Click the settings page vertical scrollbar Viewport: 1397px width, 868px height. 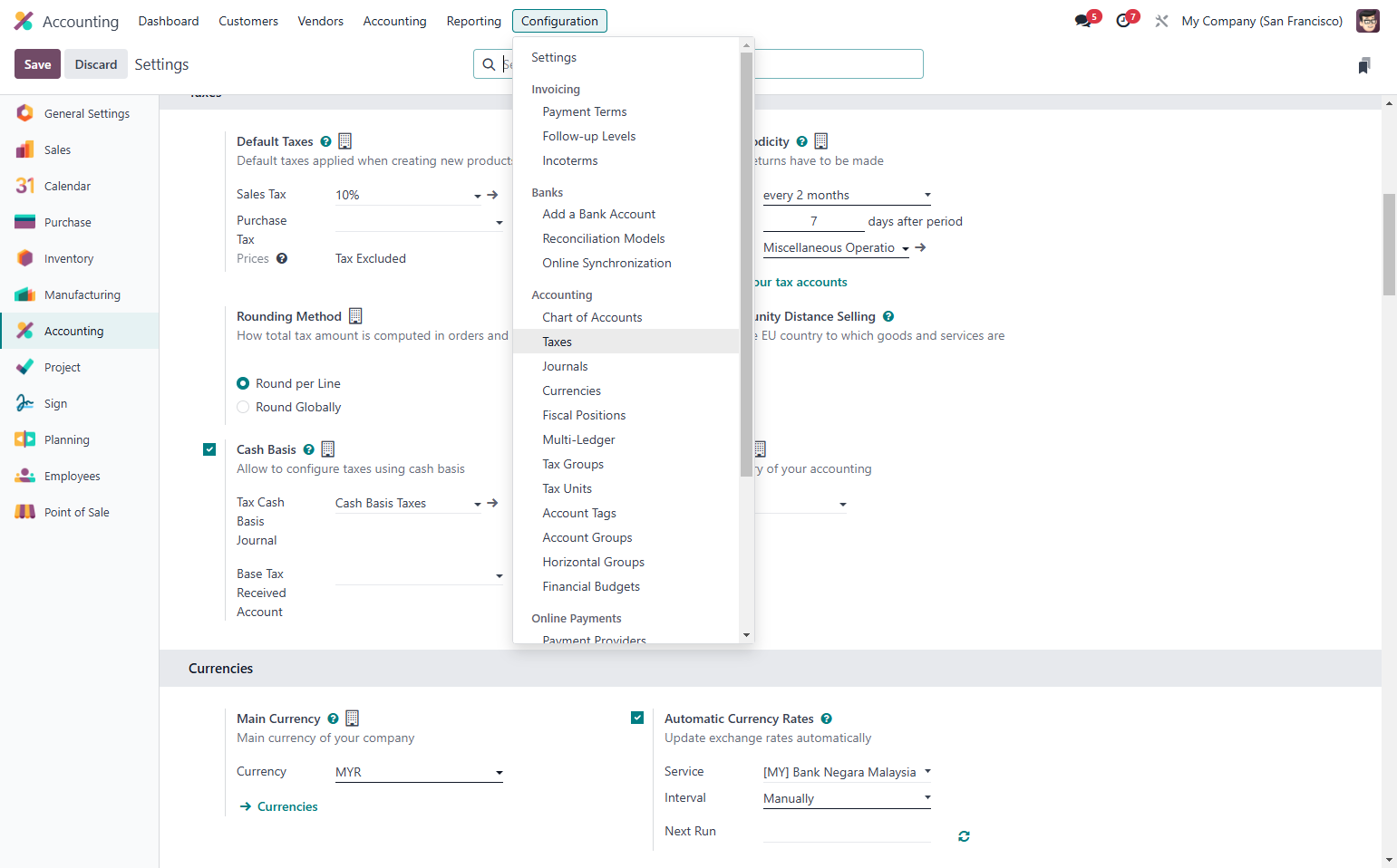pos(1389,245)
